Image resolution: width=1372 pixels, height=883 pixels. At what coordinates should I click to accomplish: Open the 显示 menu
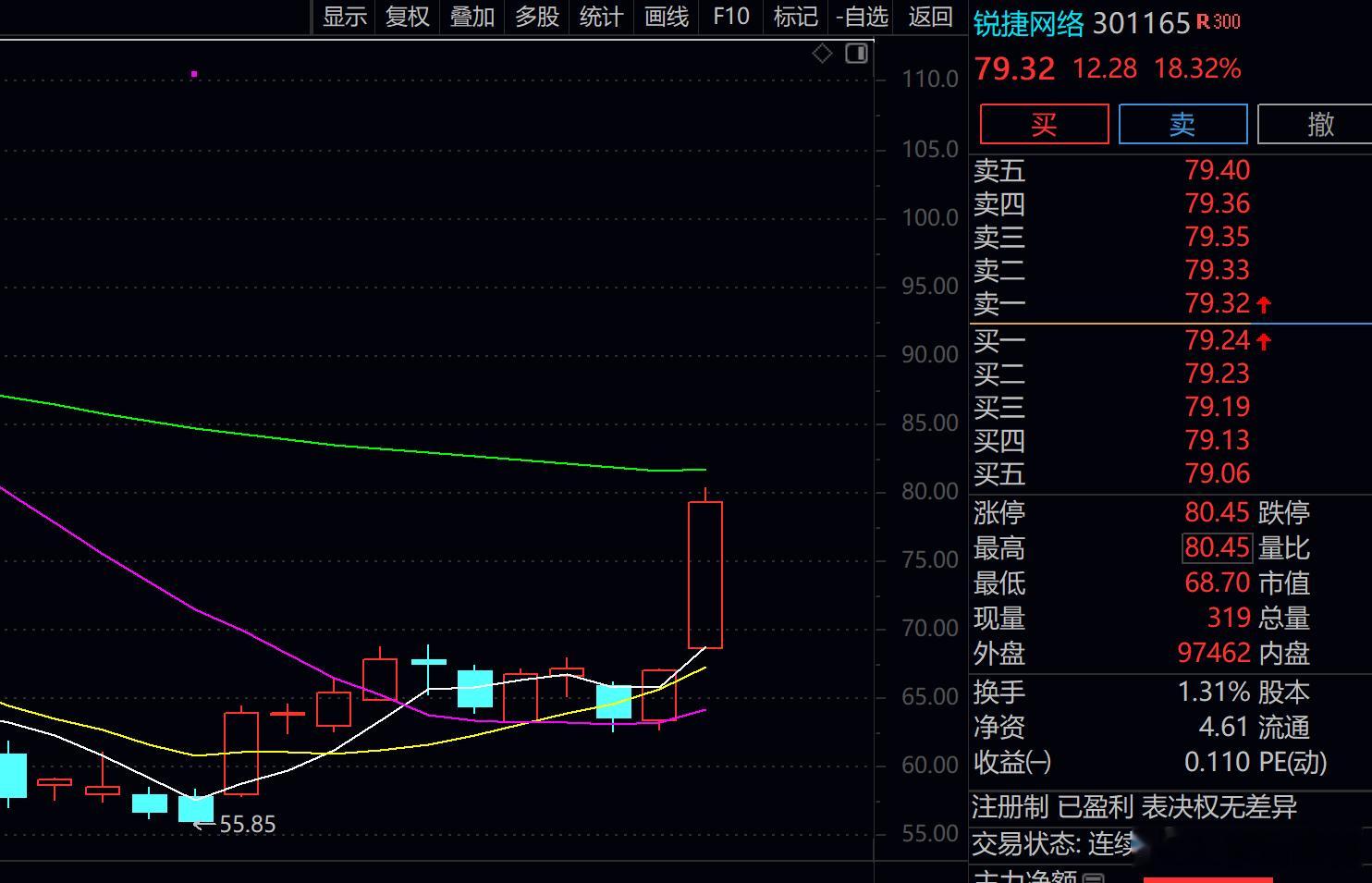[345, 17]
